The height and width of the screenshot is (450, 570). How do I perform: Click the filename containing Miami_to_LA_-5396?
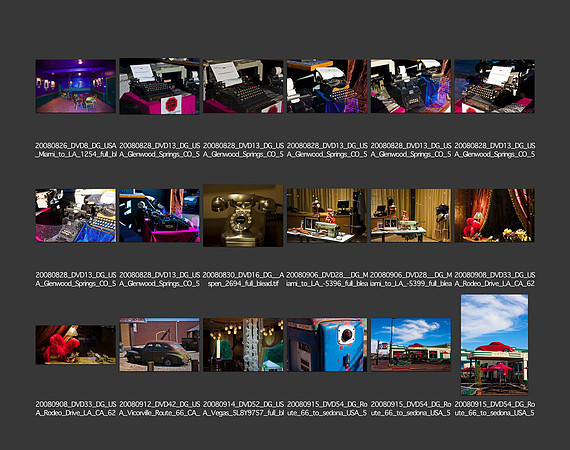pos(327,279)
